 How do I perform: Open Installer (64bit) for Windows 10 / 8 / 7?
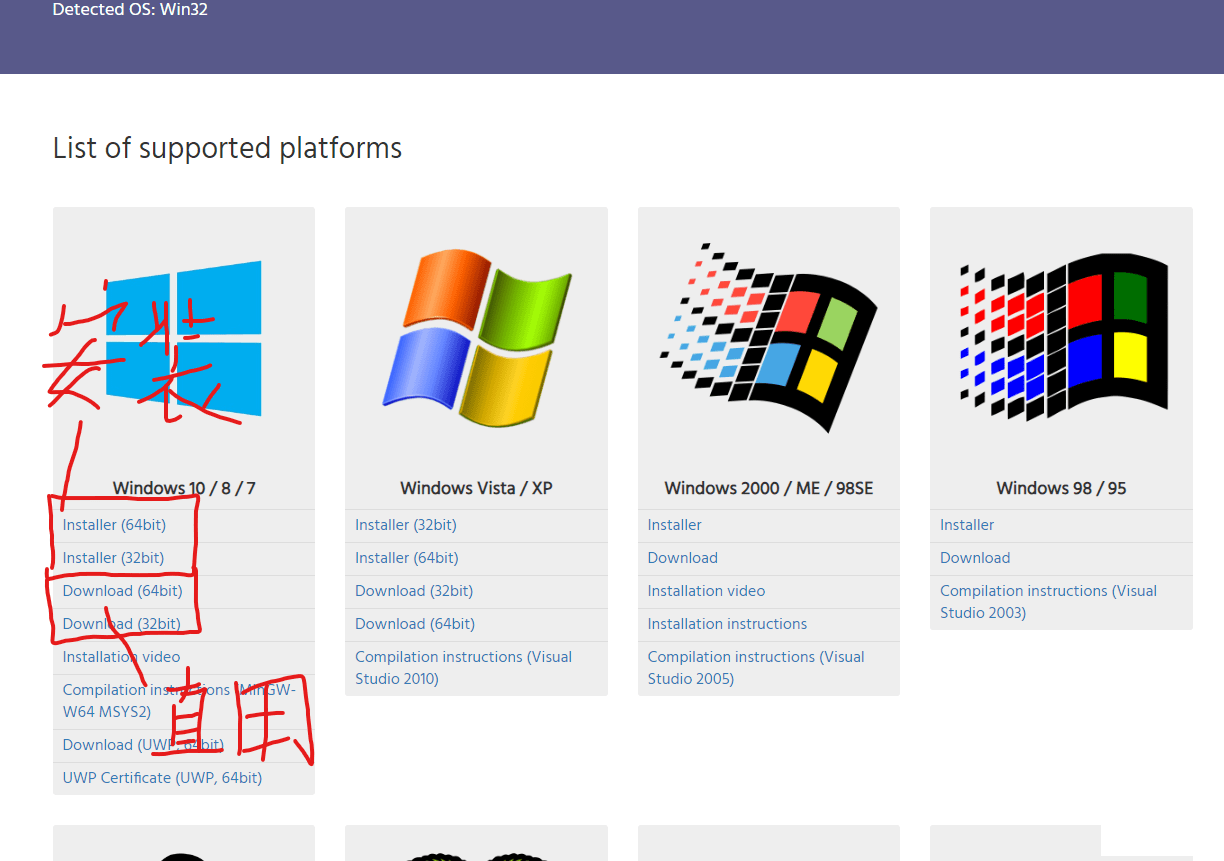coord(114,525)
